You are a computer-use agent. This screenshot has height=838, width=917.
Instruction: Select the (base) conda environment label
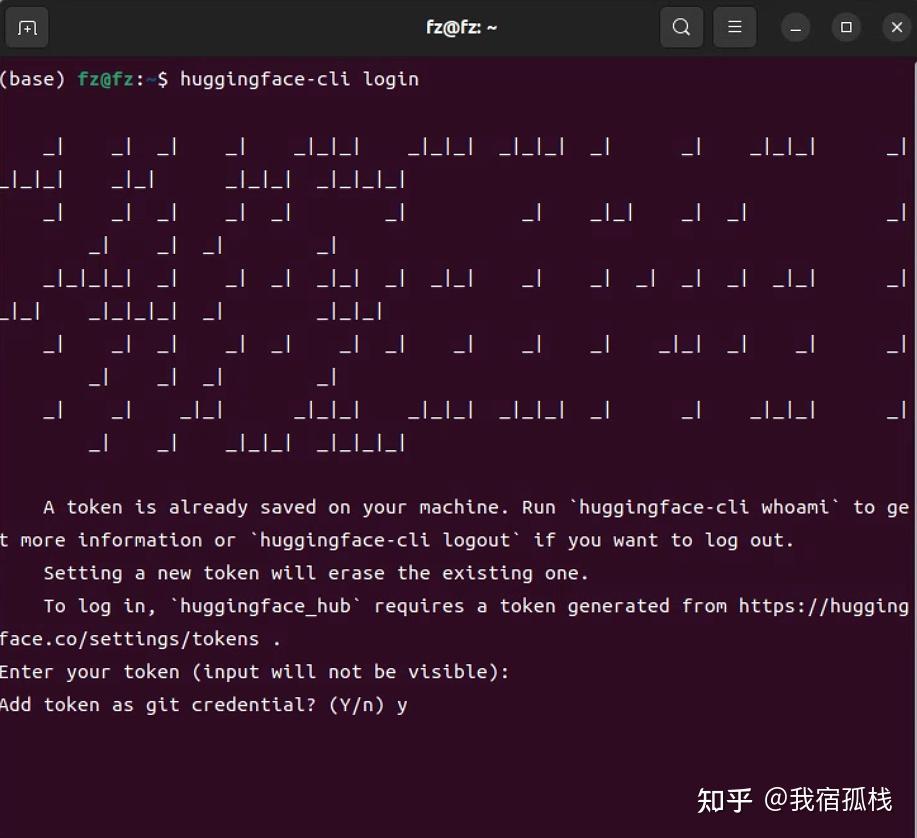[32, 79]
